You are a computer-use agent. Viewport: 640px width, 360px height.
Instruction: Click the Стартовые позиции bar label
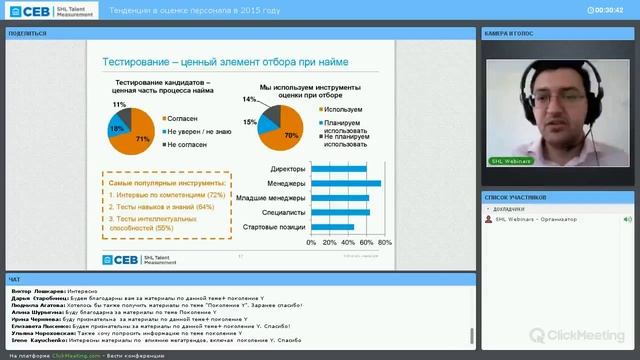pyautogui.click(x=274, y=227)
